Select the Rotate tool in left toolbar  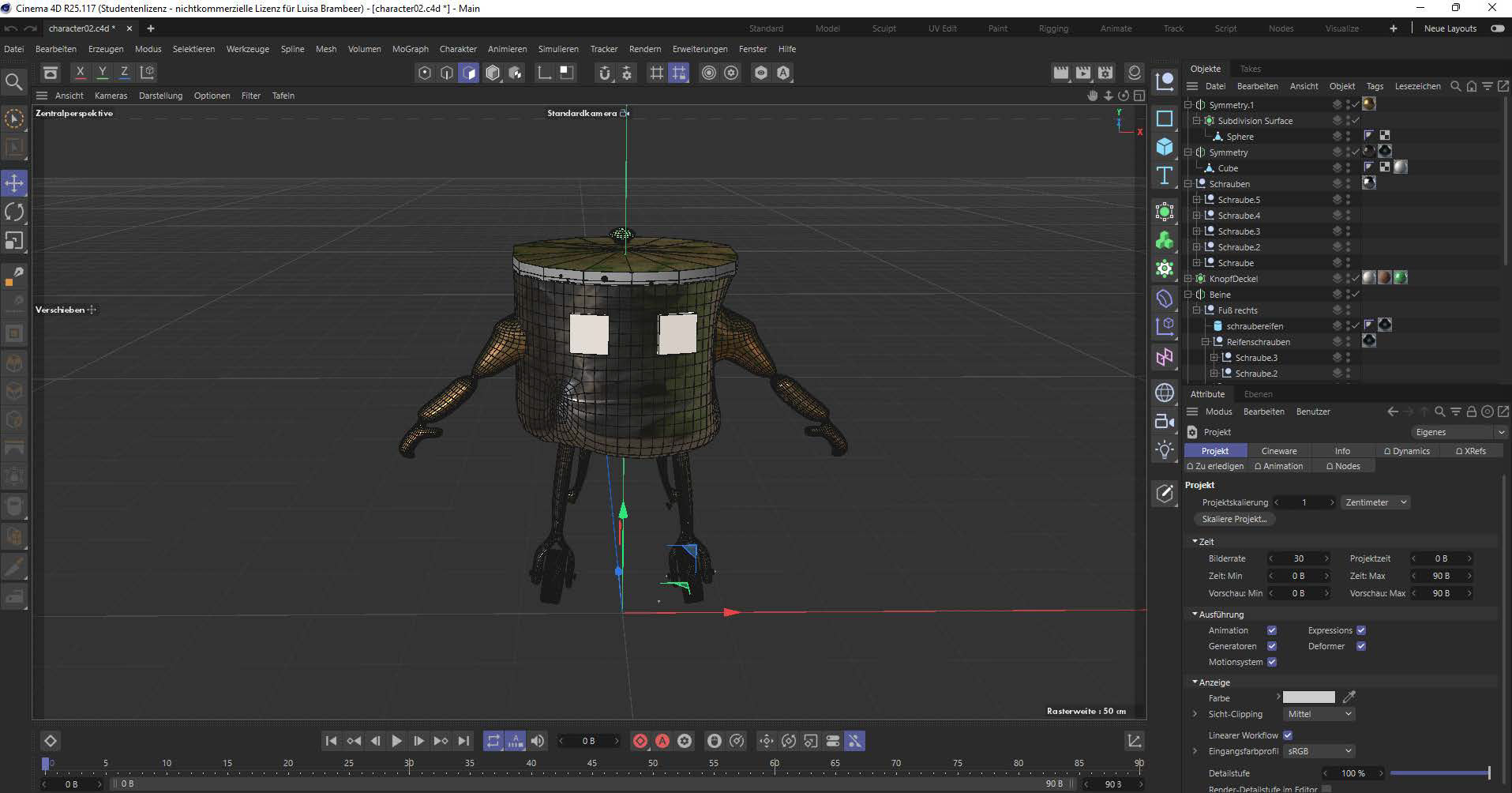pyautogui.click(x=14, y=212)
